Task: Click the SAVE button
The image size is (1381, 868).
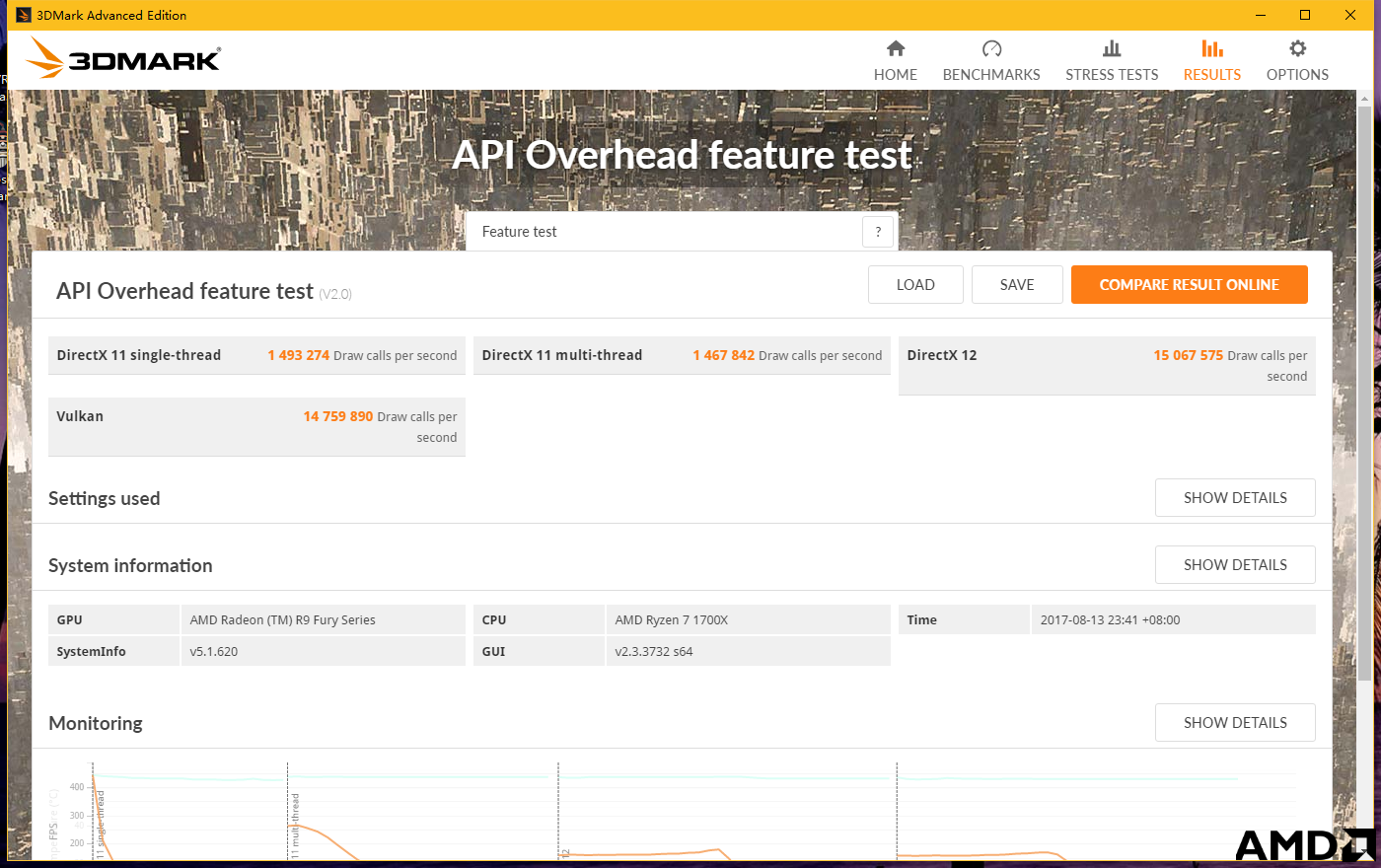Action: coord(1017,284)
